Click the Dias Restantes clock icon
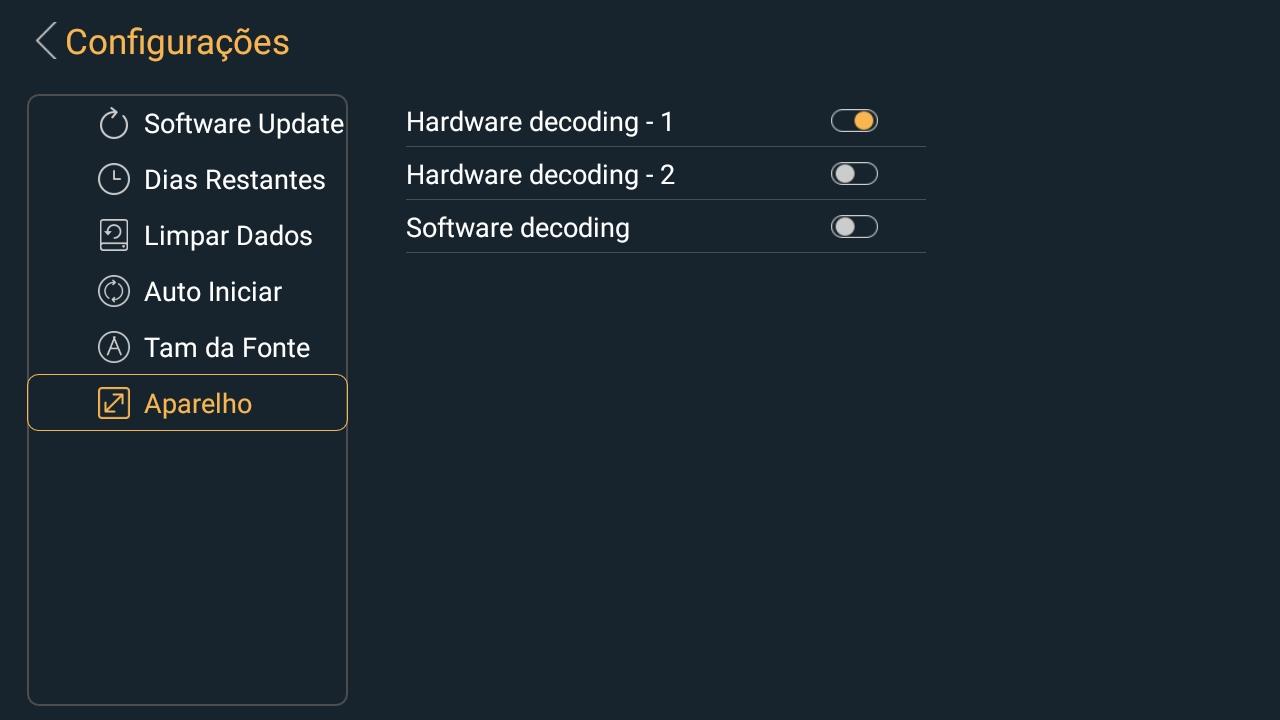Image resolution: width=1280 pixels, height=720 pixels. click(114, 180)
